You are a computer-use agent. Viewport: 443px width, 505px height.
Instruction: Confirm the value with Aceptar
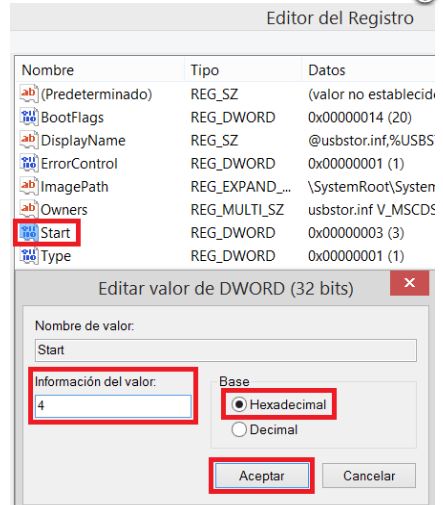pyautogui.click(x=262, y=476)
